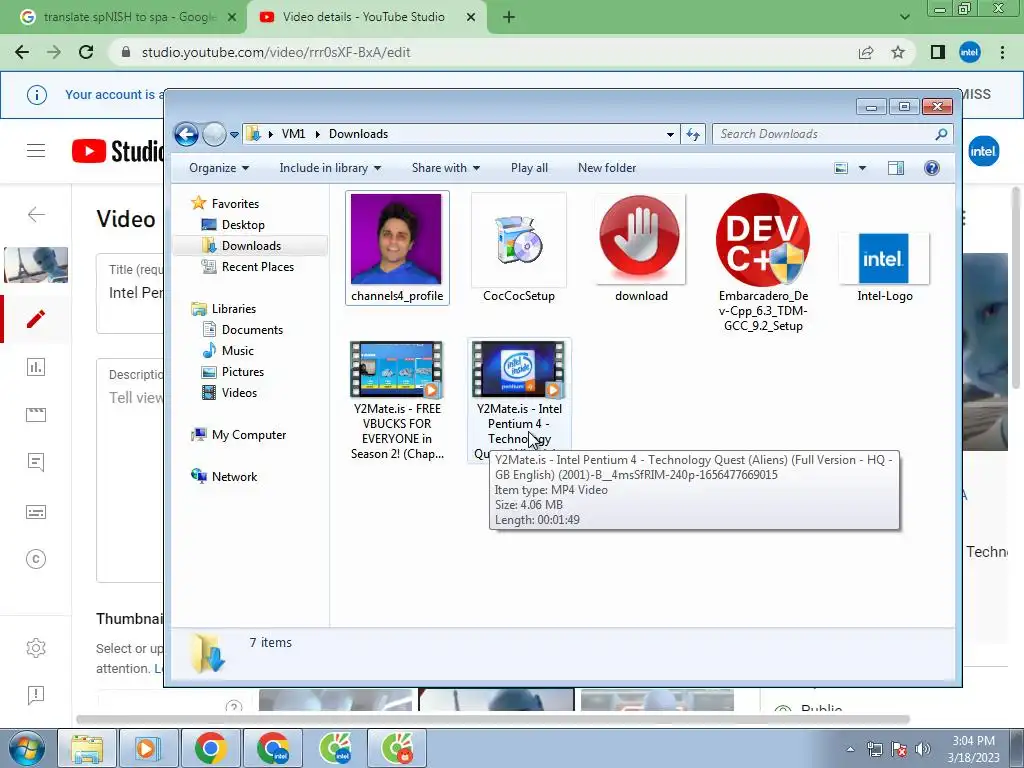Go back arrow in Studio sidebar
The image size is (1024, 768).
[x=37, y=214]
